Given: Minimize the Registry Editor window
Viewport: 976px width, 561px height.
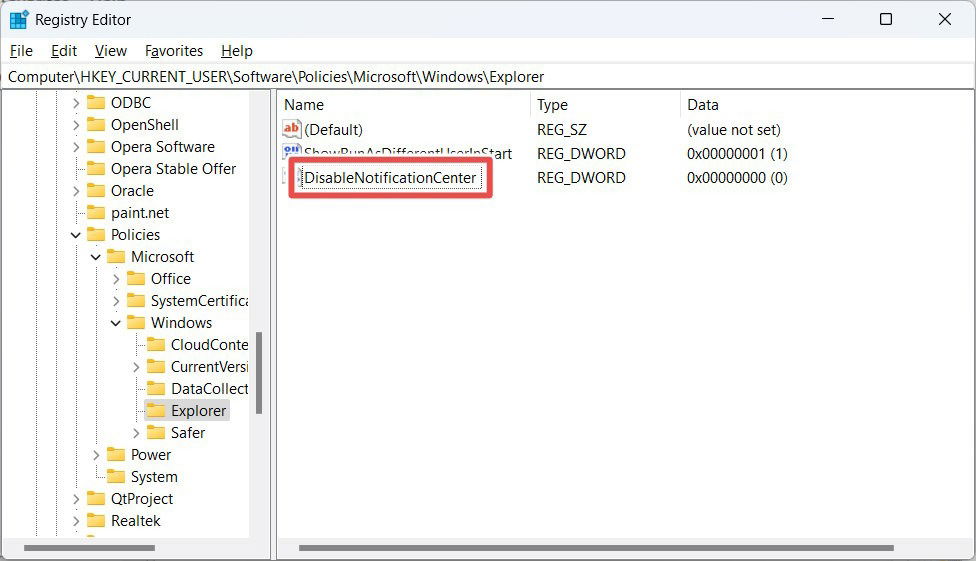Looking at the screenshot, I should click(828, 19).
